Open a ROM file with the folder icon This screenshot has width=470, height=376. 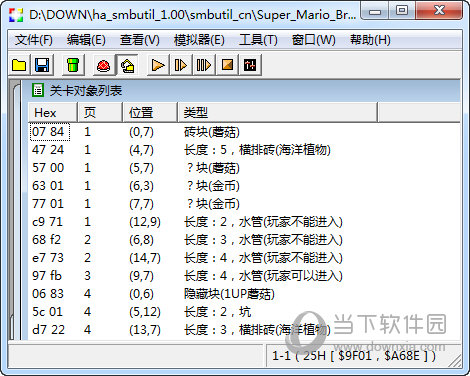pos(19,65)
